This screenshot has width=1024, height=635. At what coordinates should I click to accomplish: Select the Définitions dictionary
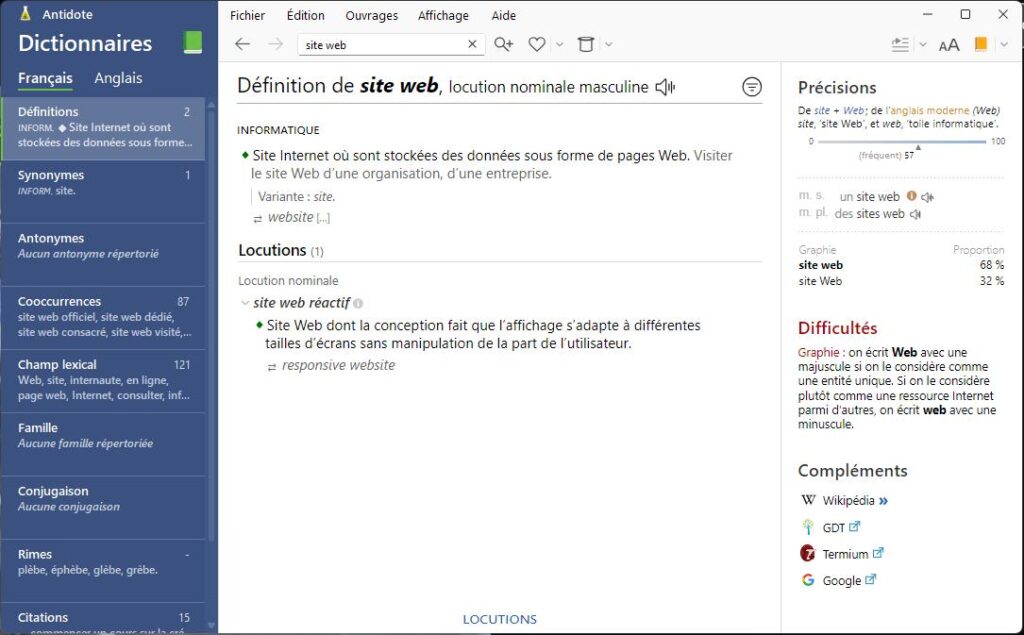pyautogui.click(x=103, y=129)
